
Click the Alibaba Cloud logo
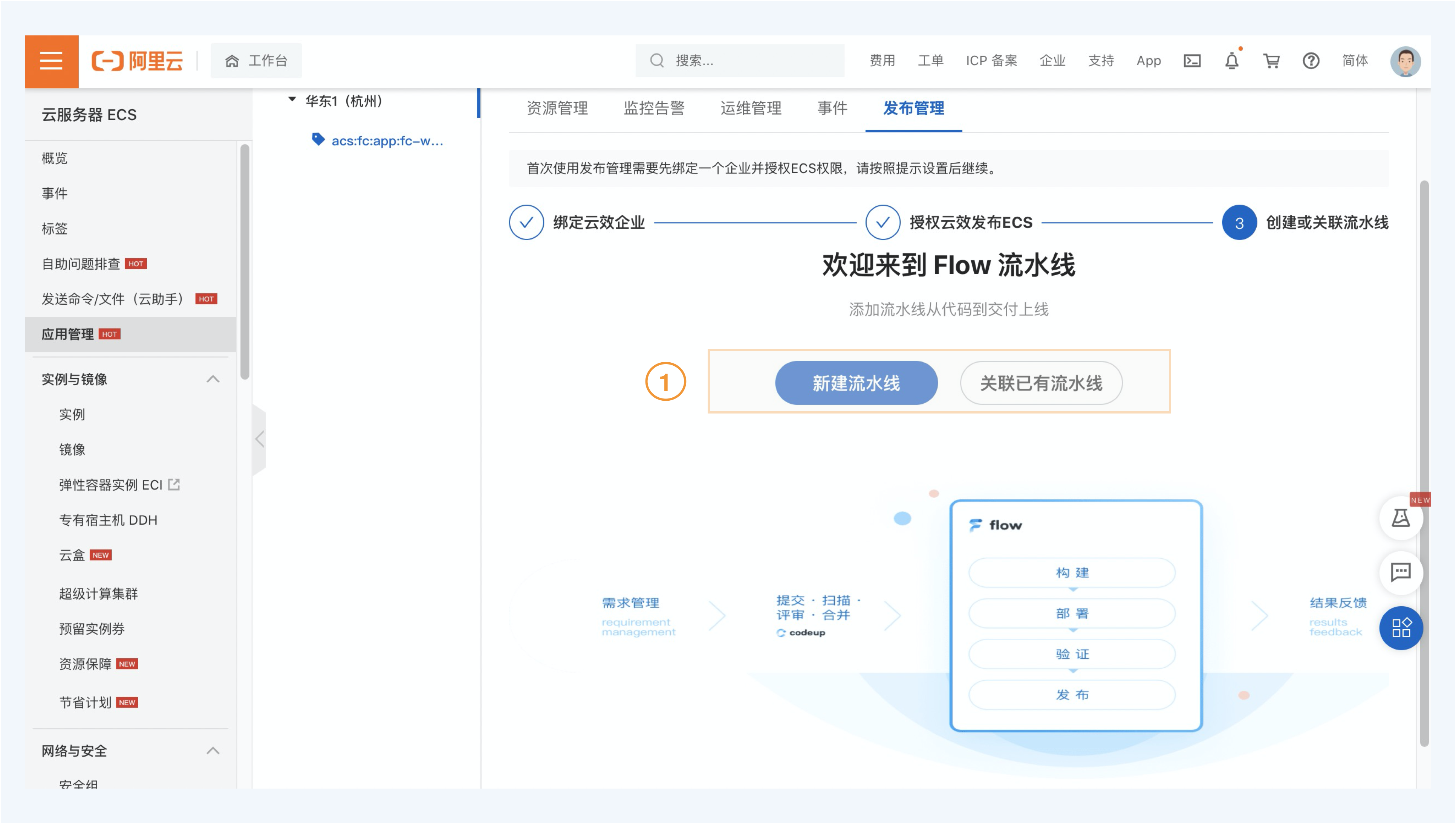coord(138,61)
